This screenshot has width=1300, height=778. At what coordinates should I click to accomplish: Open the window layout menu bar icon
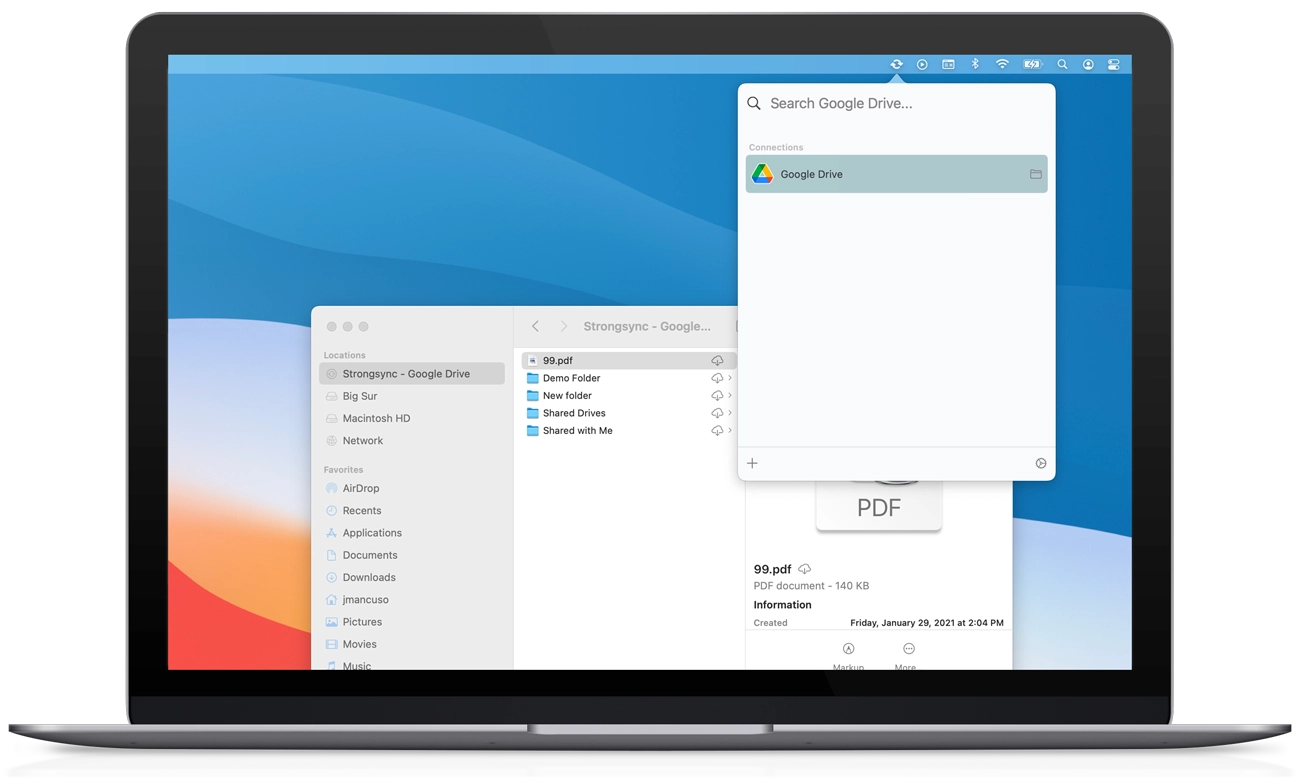(x=948, y=64)
